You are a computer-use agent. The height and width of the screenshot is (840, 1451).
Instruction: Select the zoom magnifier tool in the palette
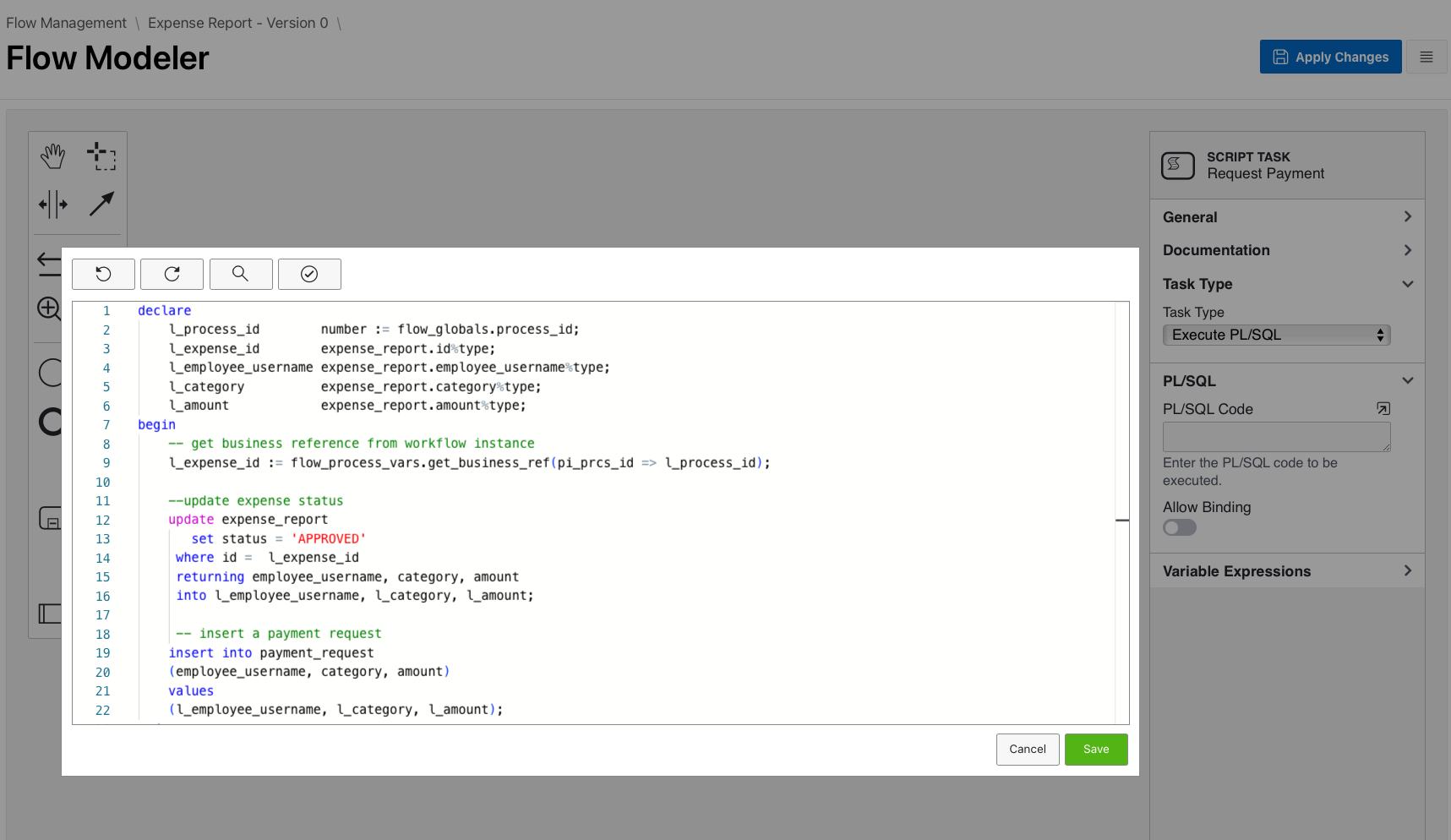pyautogui.click(x=48, y=309)
